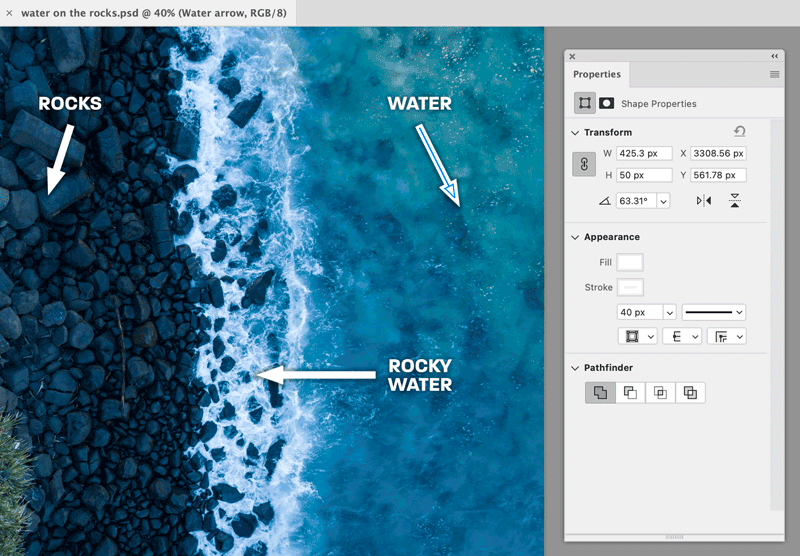Edit the H height field
The height and width of the screenshot is (556, 800).
click(x=644, y=175)
